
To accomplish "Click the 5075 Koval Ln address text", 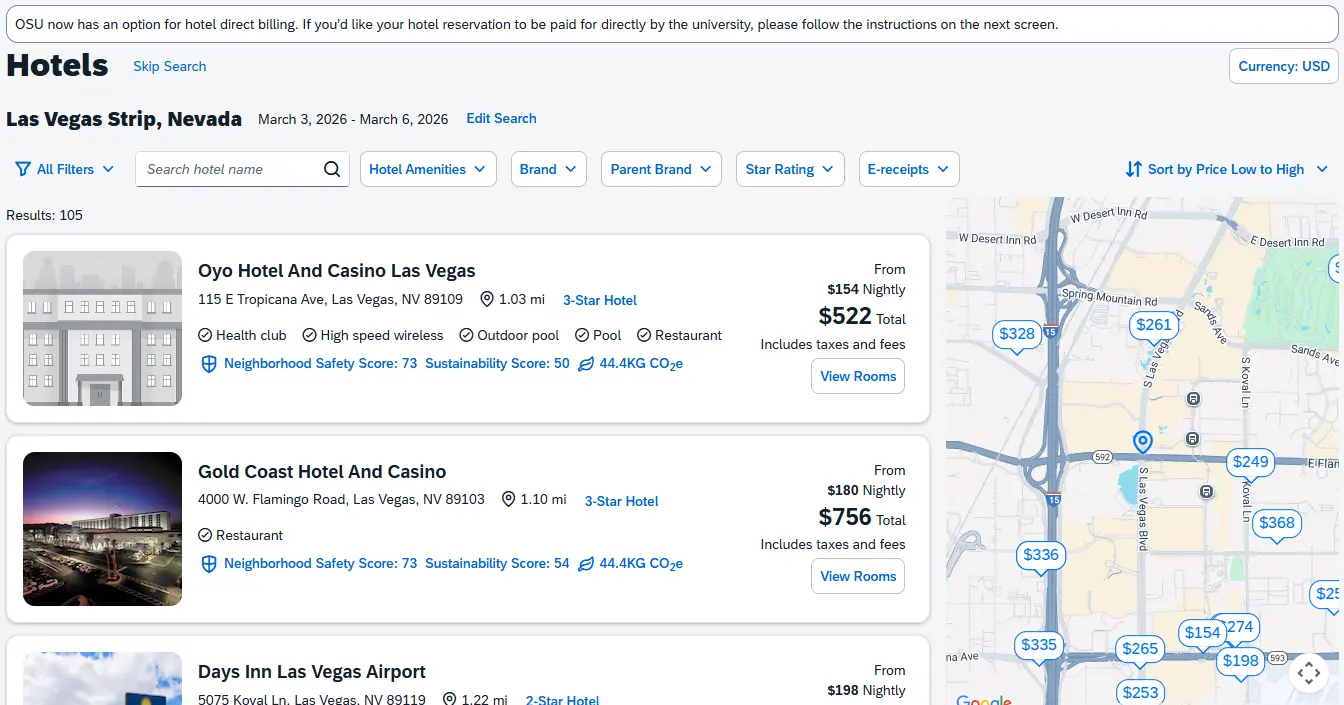I will (x=312, y=699).
